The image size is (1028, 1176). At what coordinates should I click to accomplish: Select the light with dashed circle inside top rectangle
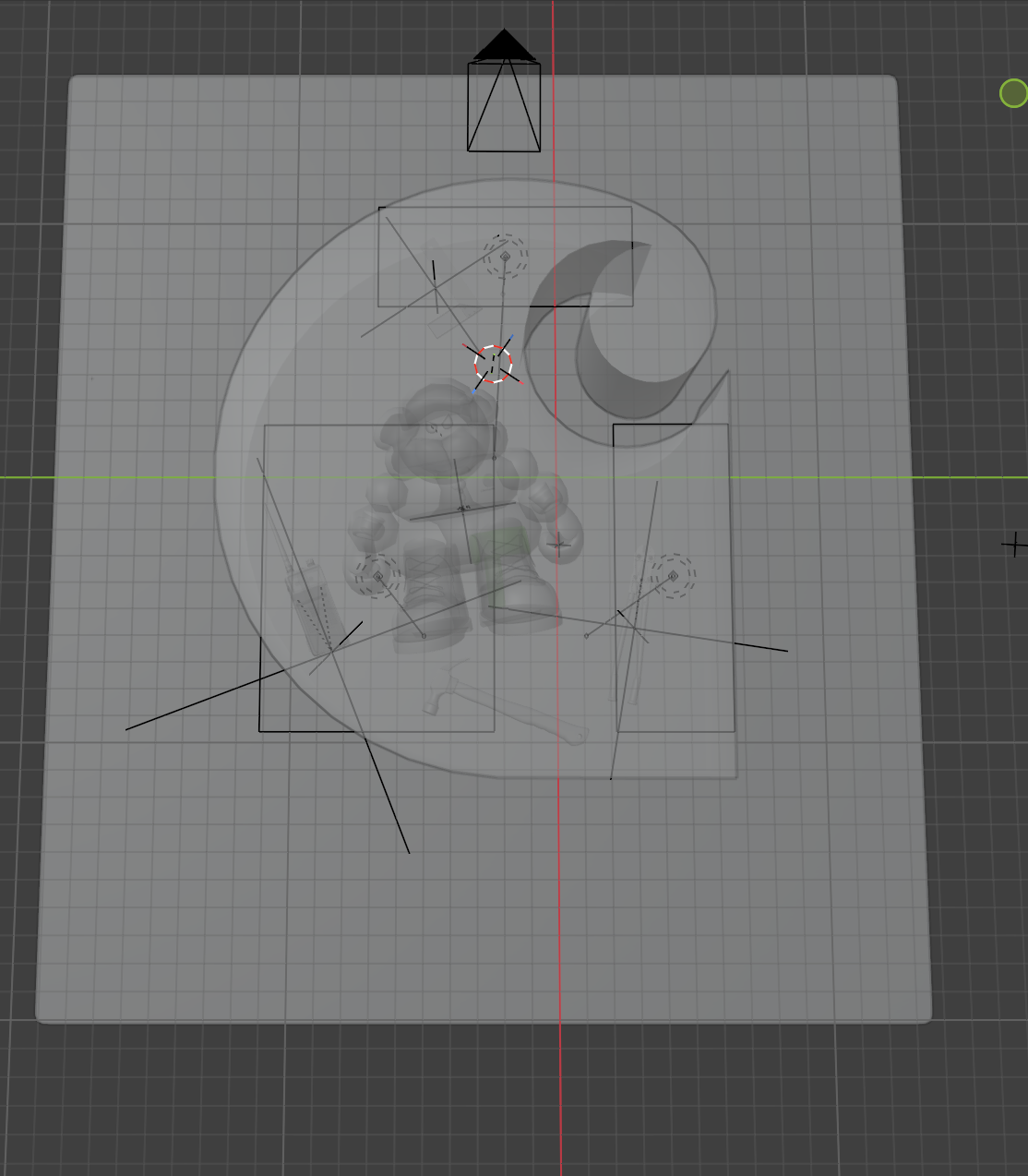pos(505,257)
